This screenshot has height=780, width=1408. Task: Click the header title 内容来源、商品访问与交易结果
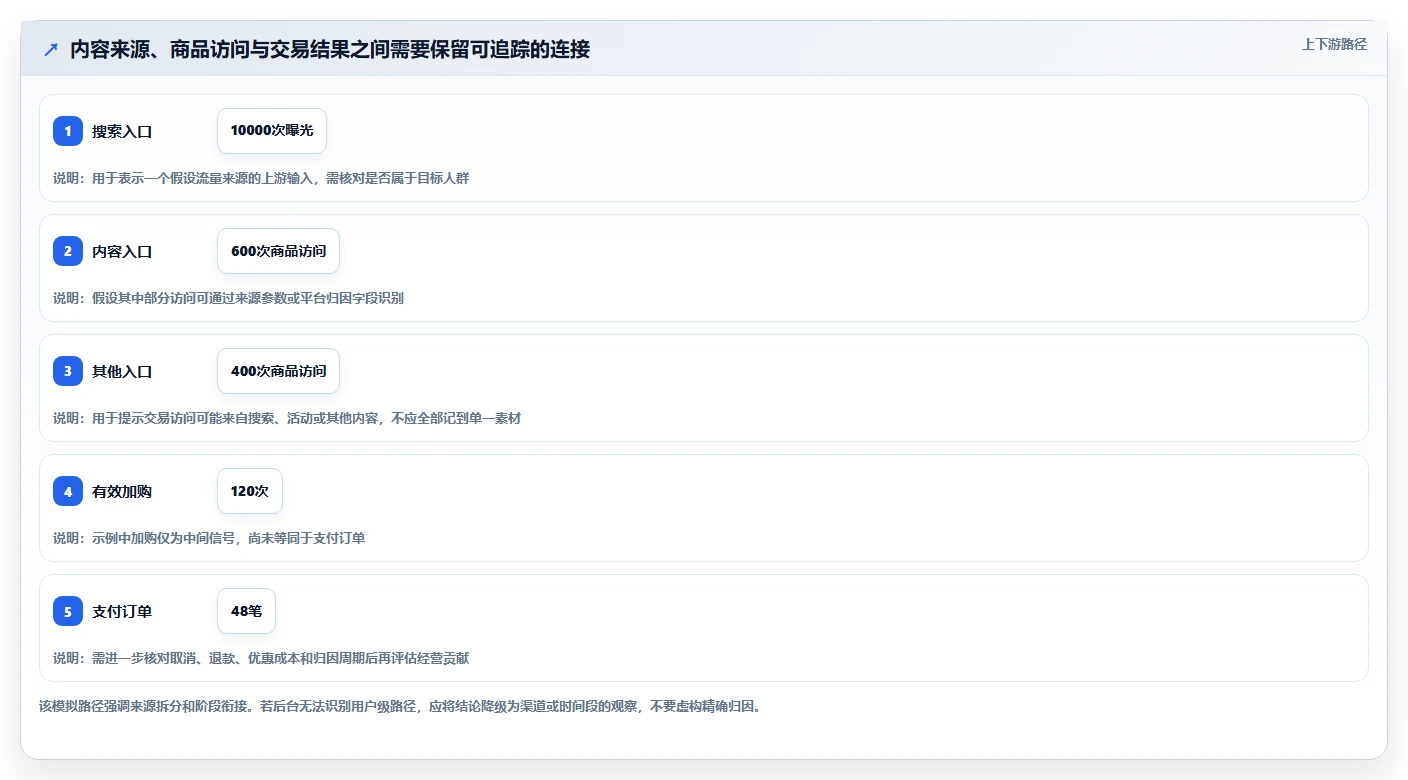click(330, 49)
